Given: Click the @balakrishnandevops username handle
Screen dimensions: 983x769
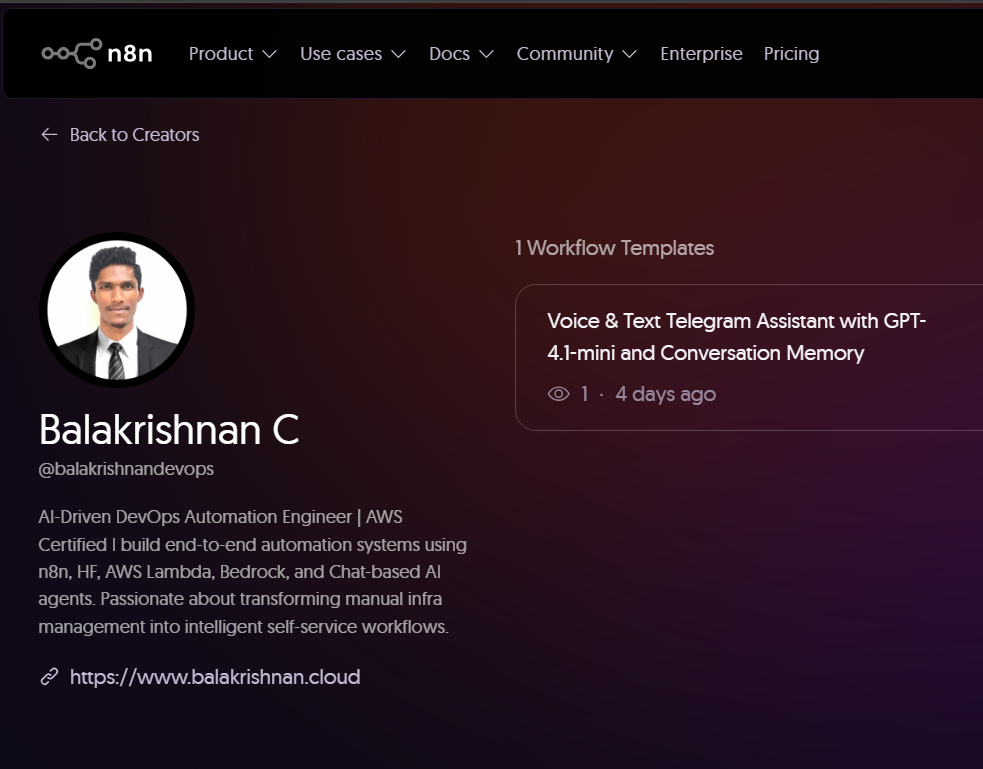Looking at the screenshot, I should (x=126, y=468).
